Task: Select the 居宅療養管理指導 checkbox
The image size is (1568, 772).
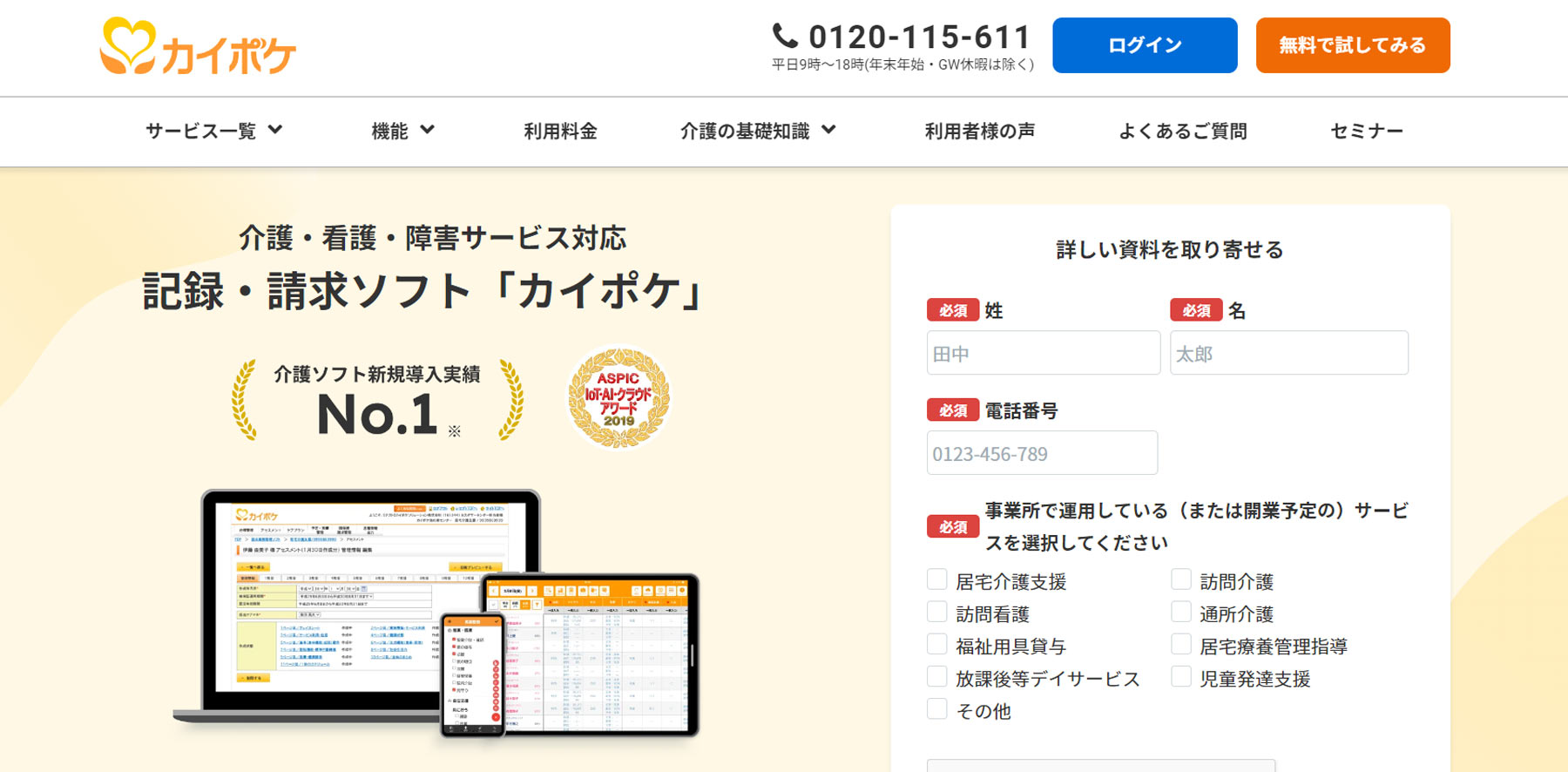Action: 1181,644
